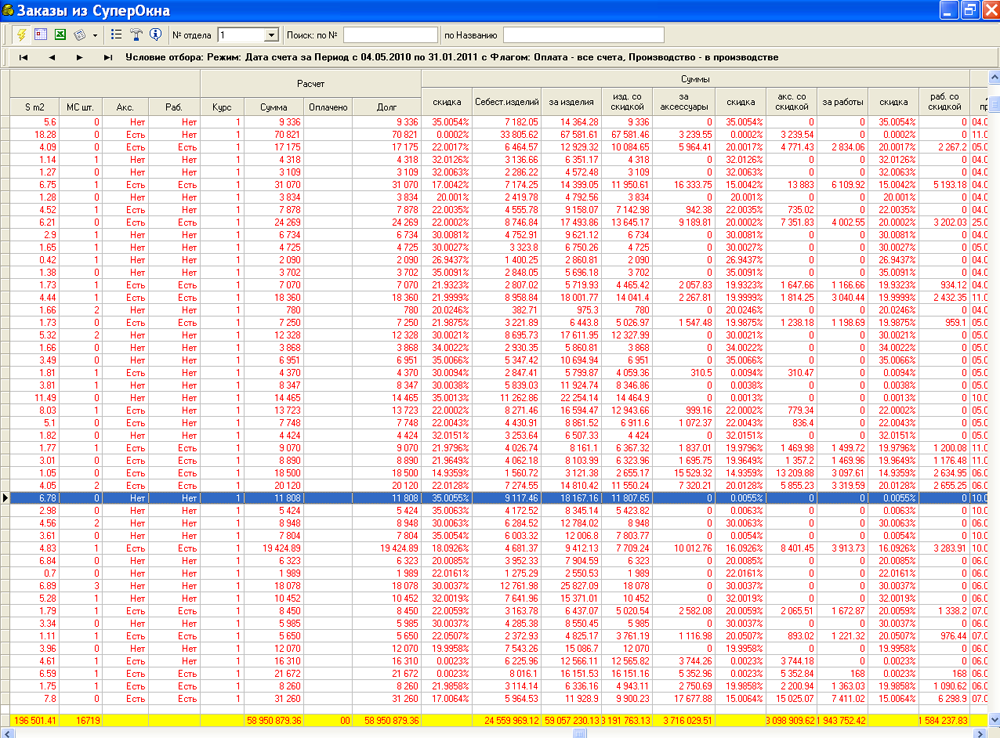Jump to the last record
The width and height of the screenshot is (1000, 738).
point(107,58)
